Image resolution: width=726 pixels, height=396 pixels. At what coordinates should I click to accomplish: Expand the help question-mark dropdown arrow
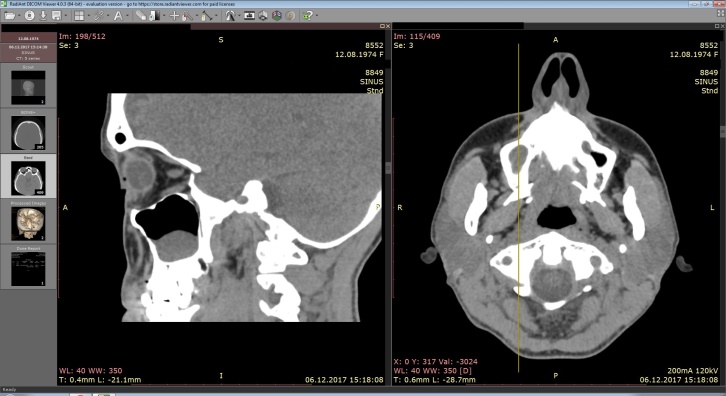pyautogui.click(x=317, y=16)
